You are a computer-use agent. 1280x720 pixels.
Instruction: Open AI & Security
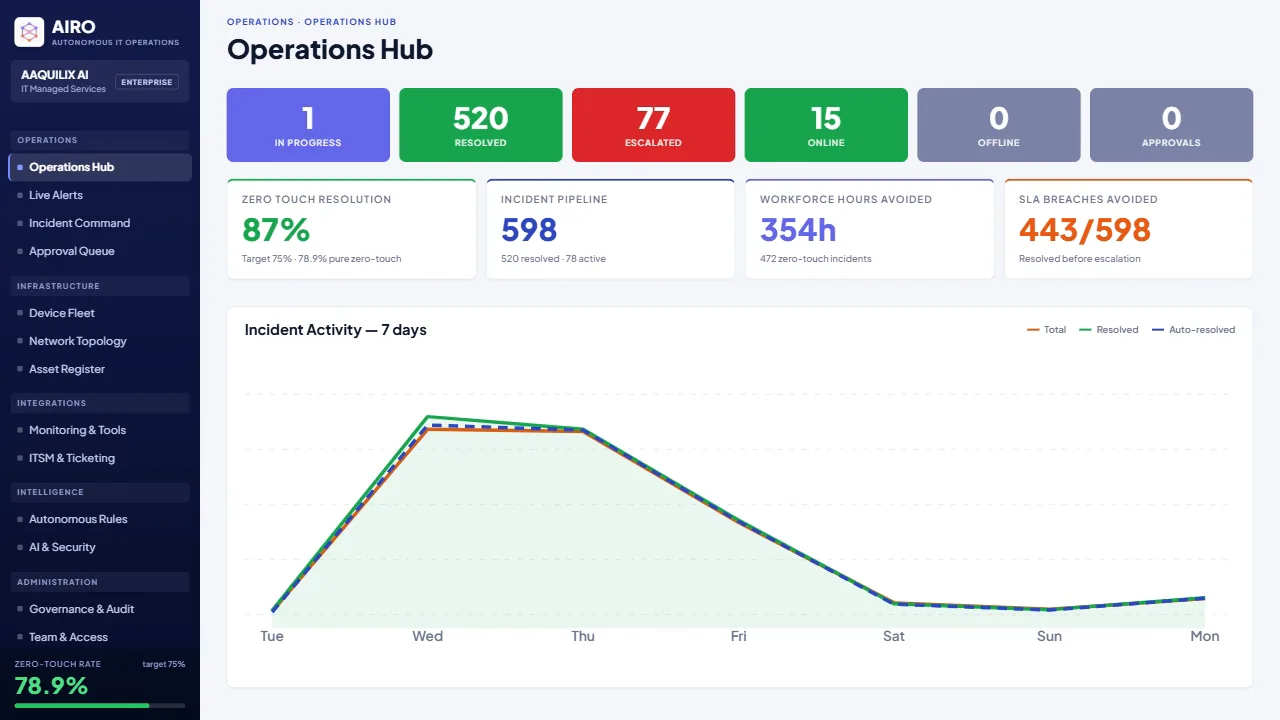(100, 547)
